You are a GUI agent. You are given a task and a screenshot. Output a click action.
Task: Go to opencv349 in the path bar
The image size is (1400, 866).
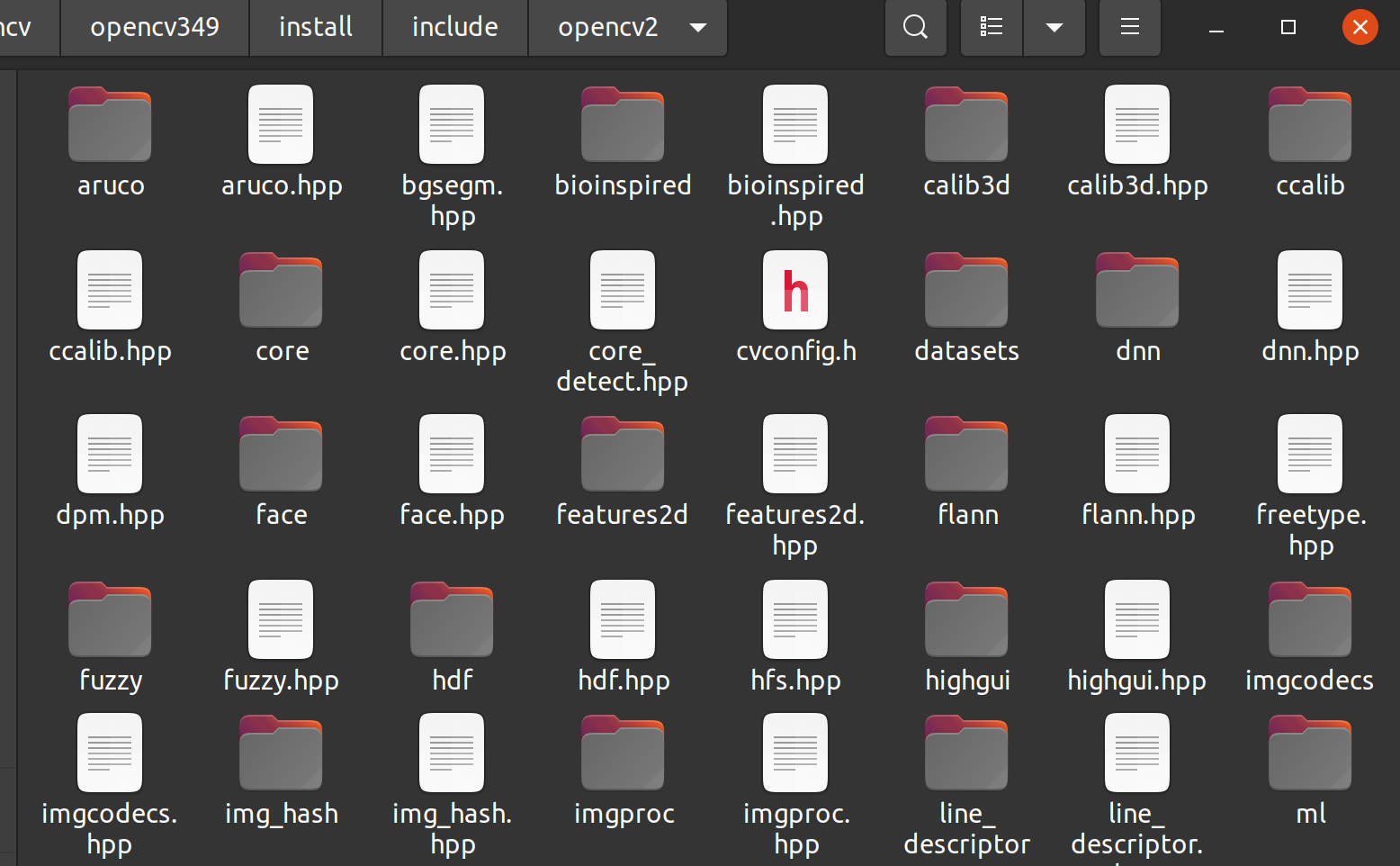(155, 27)
